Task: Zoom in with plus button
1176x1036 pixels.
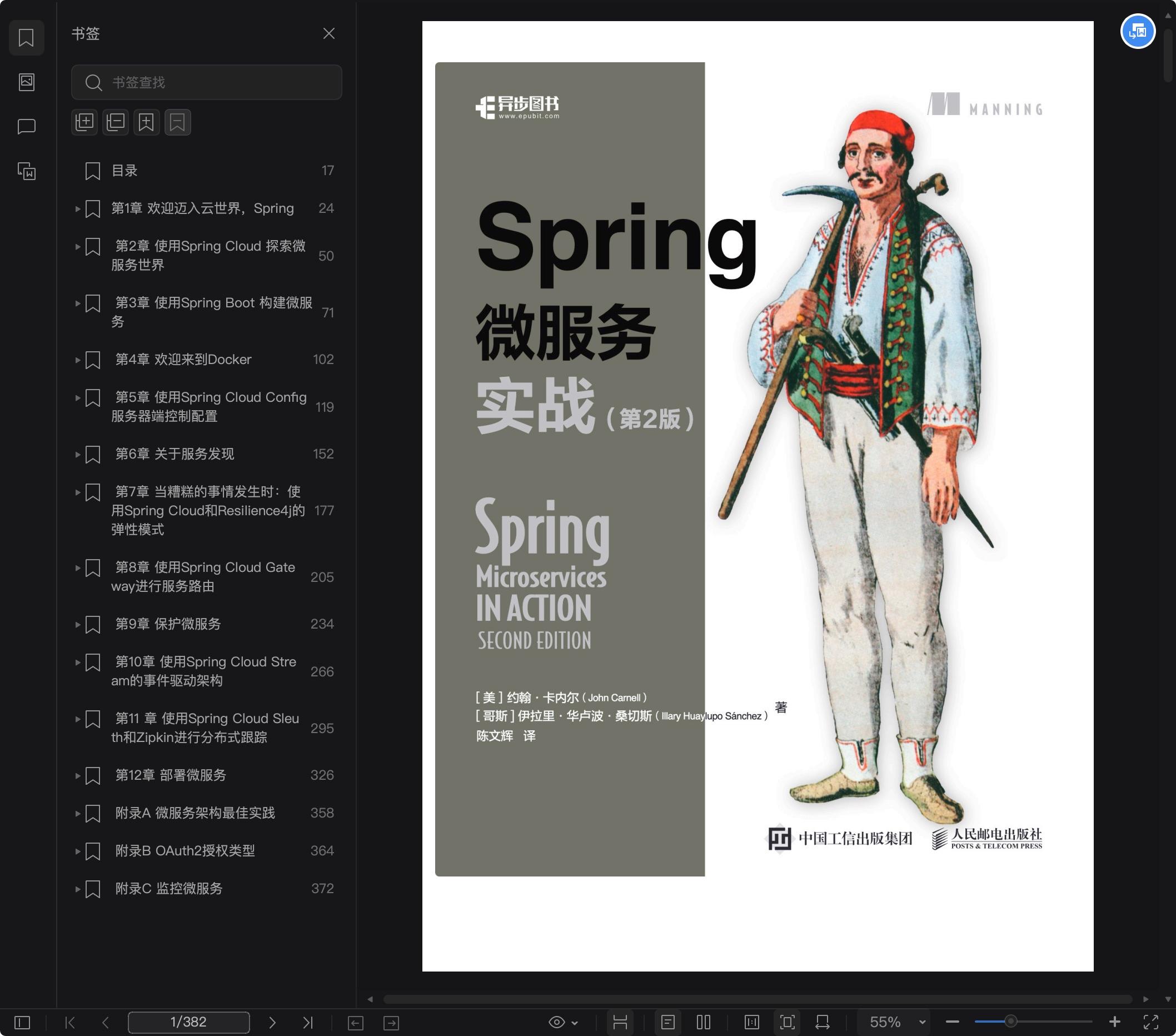Action: pos(1114,1022)
